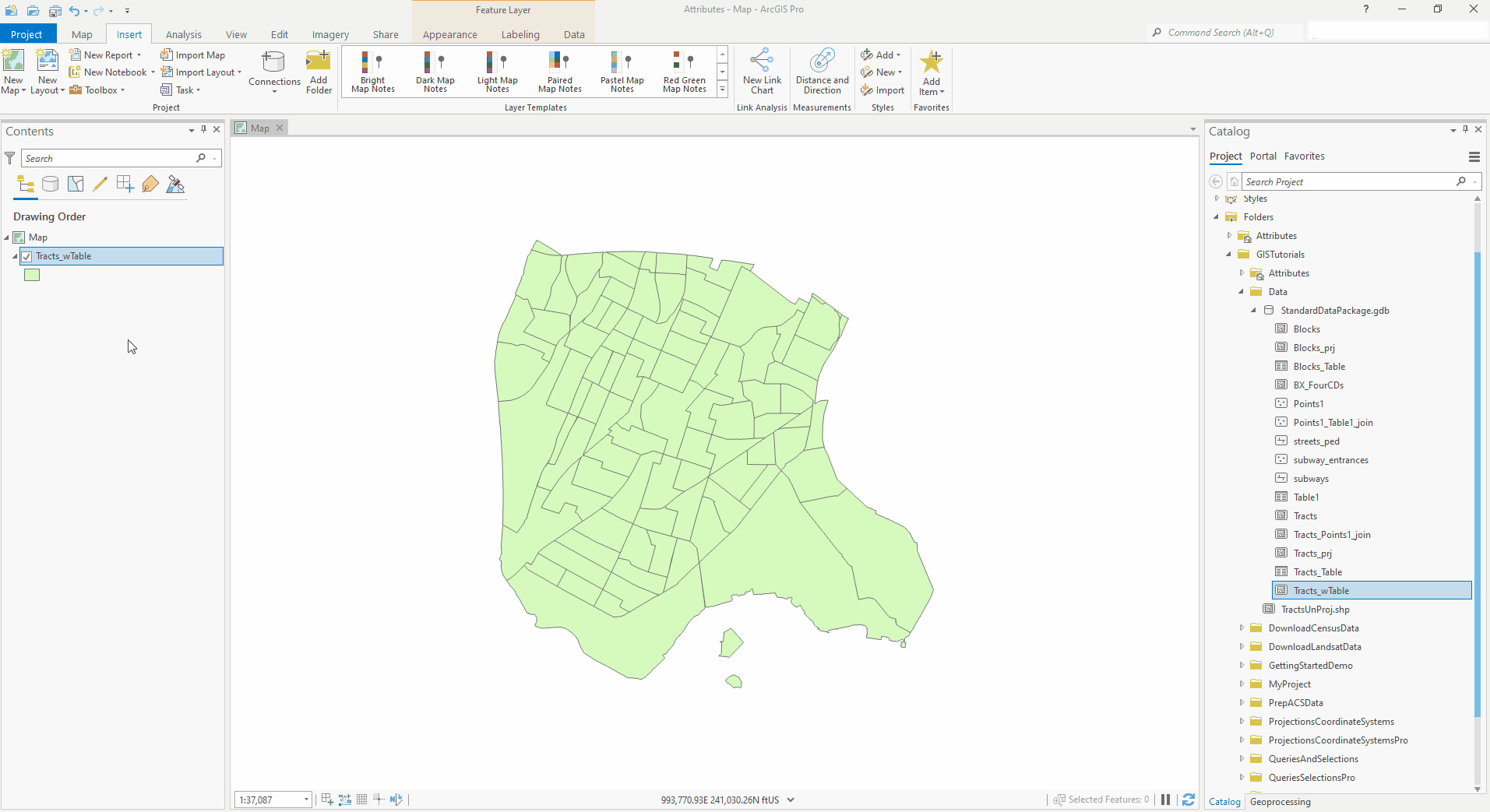
Task: Click New Report in the Project group
Action: coord(106,54)
